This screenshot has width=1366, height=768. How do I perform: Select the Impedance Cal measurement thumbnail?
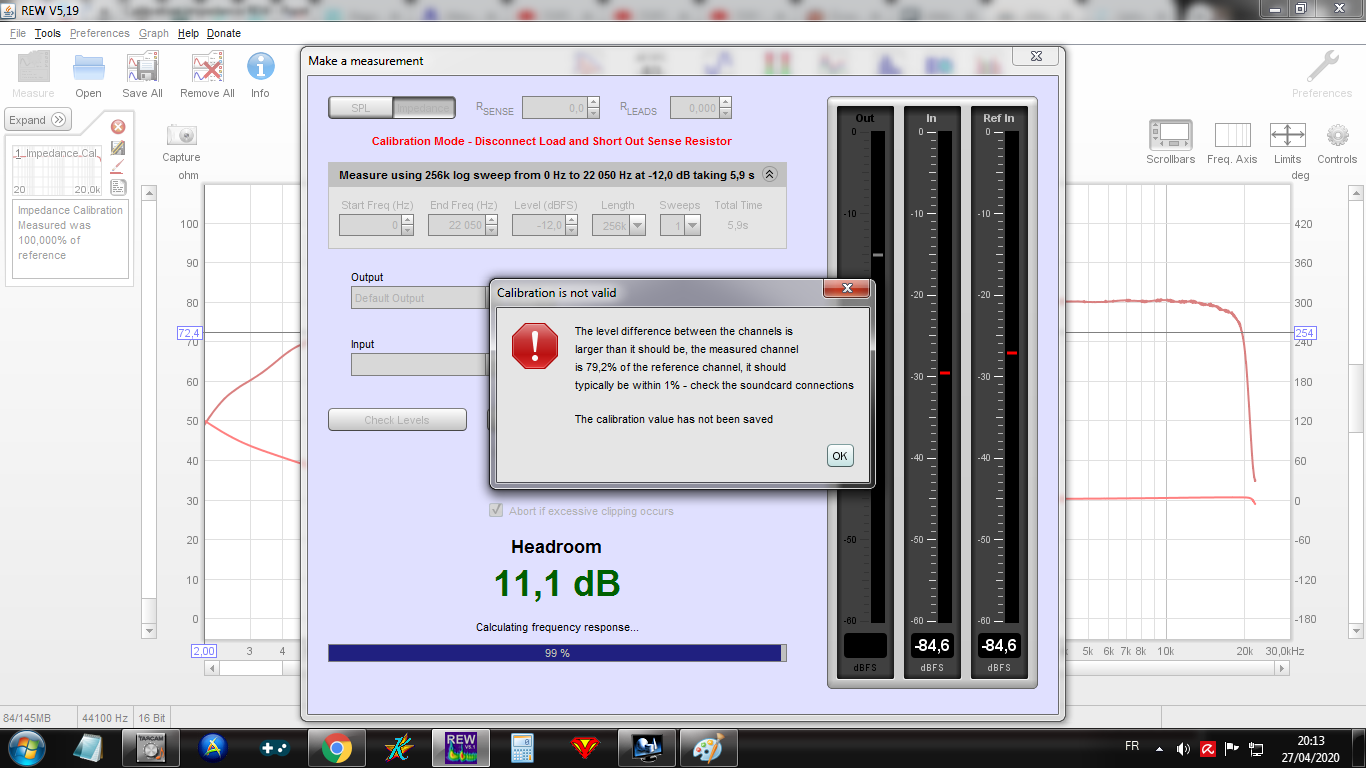coord(57,170)
